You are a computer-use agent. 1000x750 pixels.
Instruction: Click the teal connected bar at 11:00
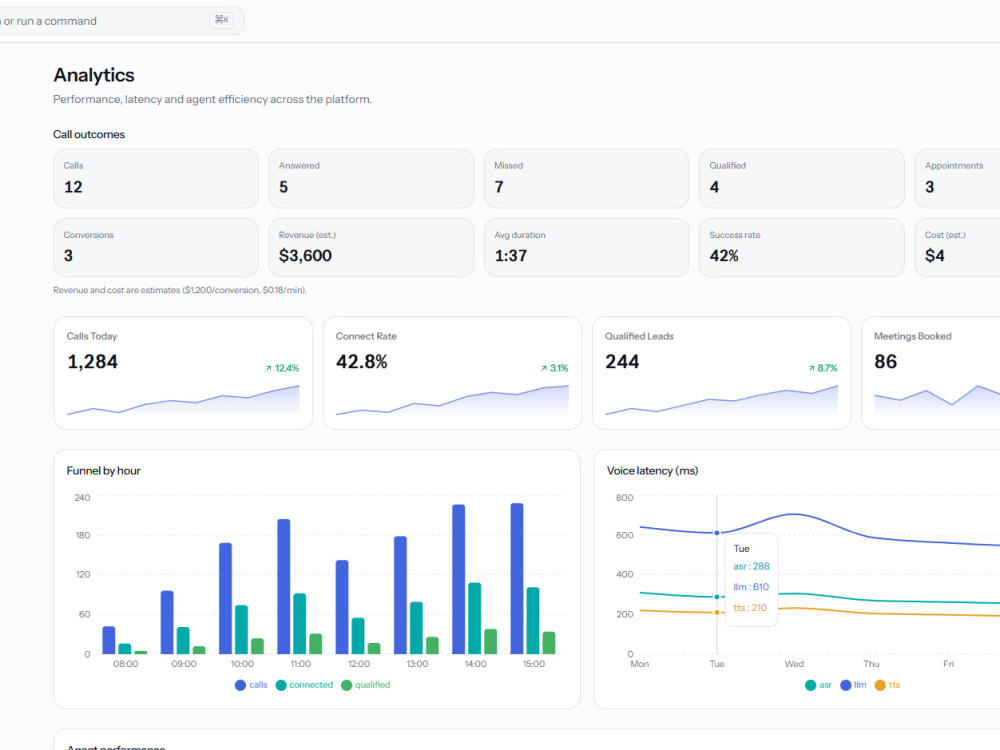pyautogui.click(x=300, y=624)
